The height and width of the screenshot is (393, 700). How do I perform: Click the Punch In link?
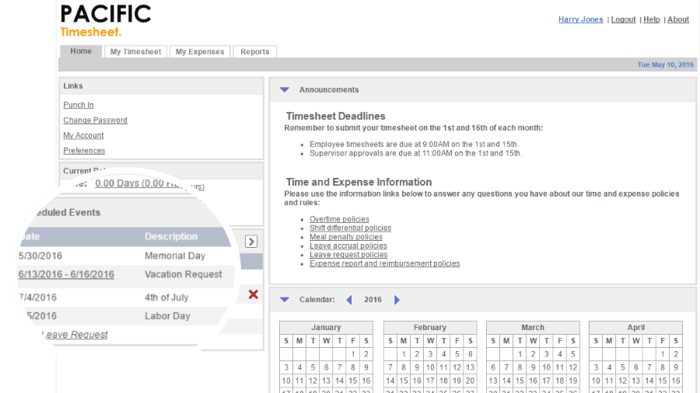pyautogui.click(x=79, y=105)
